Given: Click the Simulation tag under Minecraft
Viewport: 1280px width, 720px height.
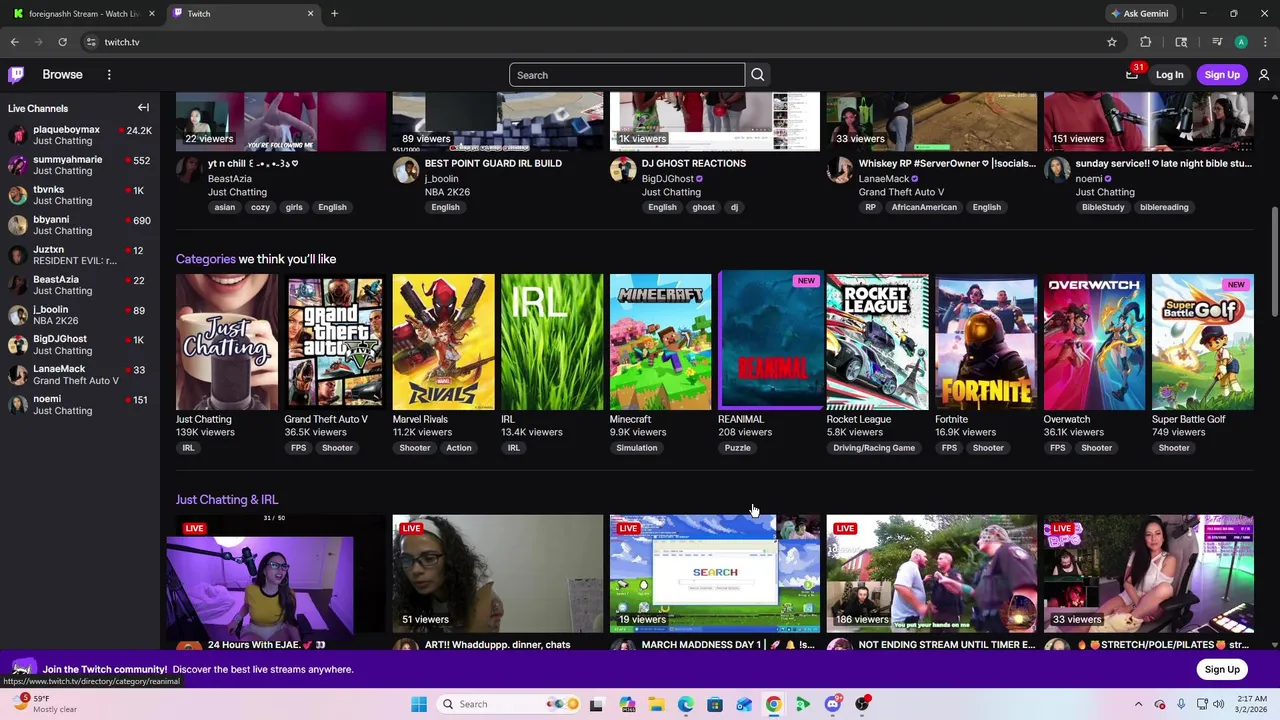Looking at the screenshot, I should coord(637,448).
